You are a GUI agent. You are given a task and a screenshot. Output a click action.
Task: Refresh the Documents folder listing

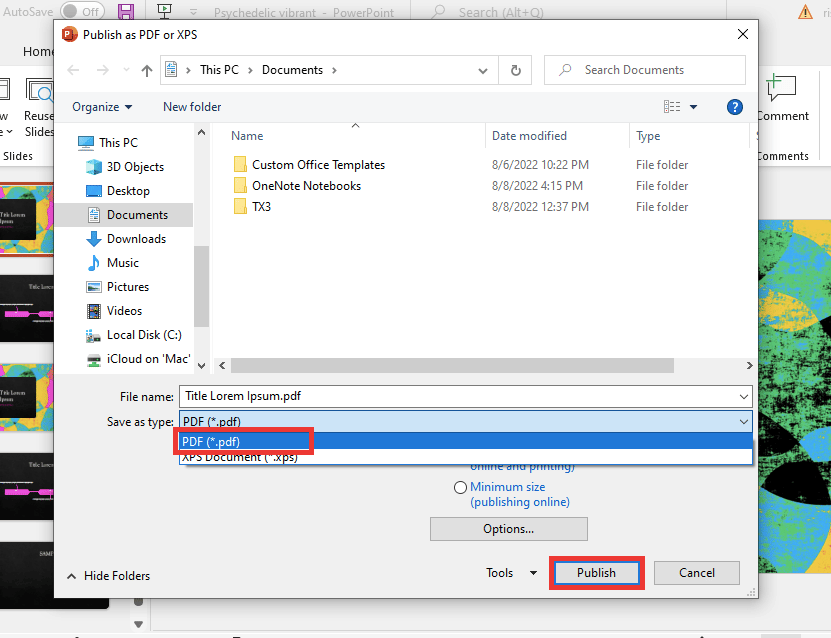515,70
